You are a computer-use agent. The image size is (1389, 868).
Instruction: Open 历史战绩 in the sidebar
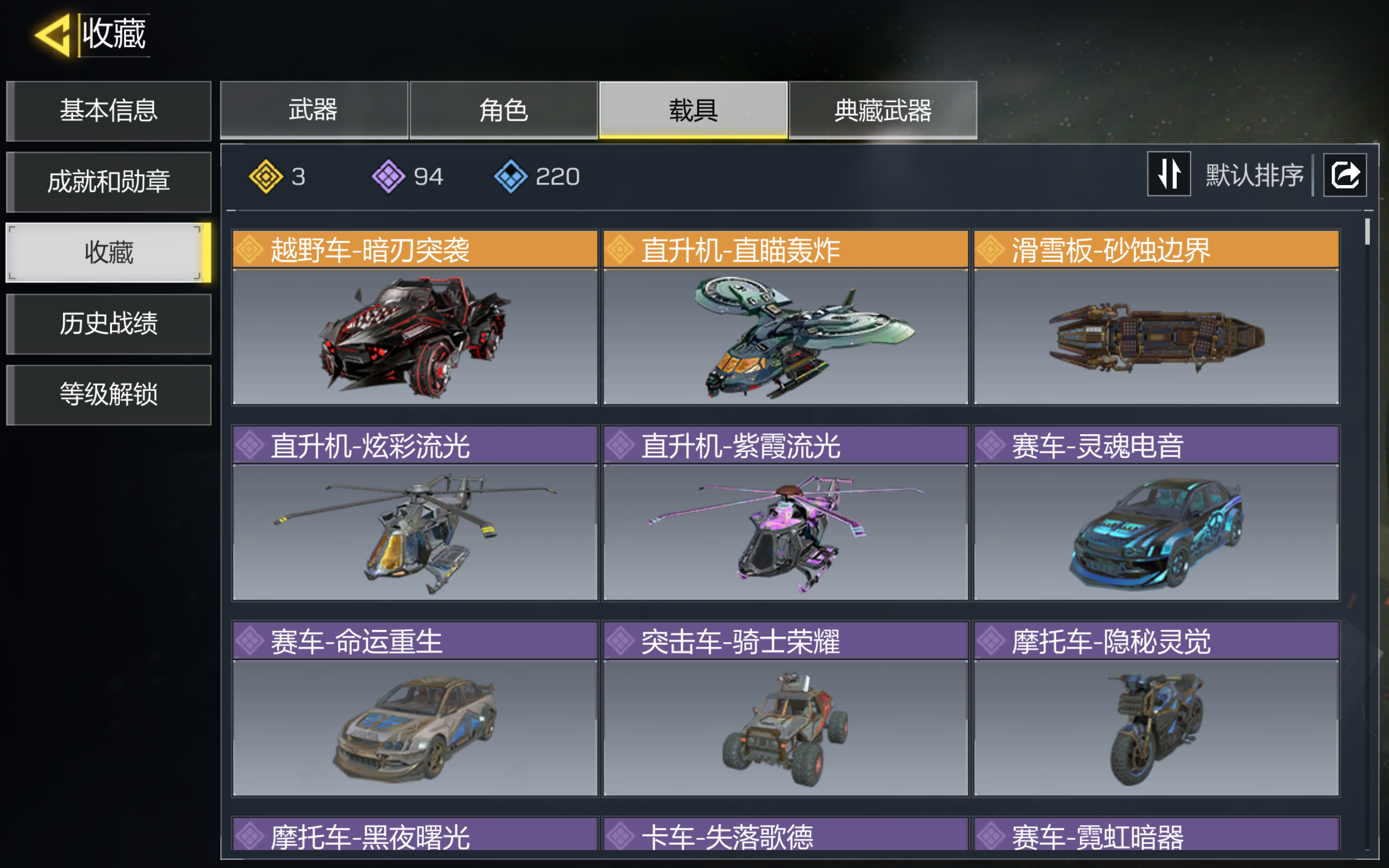109,324
